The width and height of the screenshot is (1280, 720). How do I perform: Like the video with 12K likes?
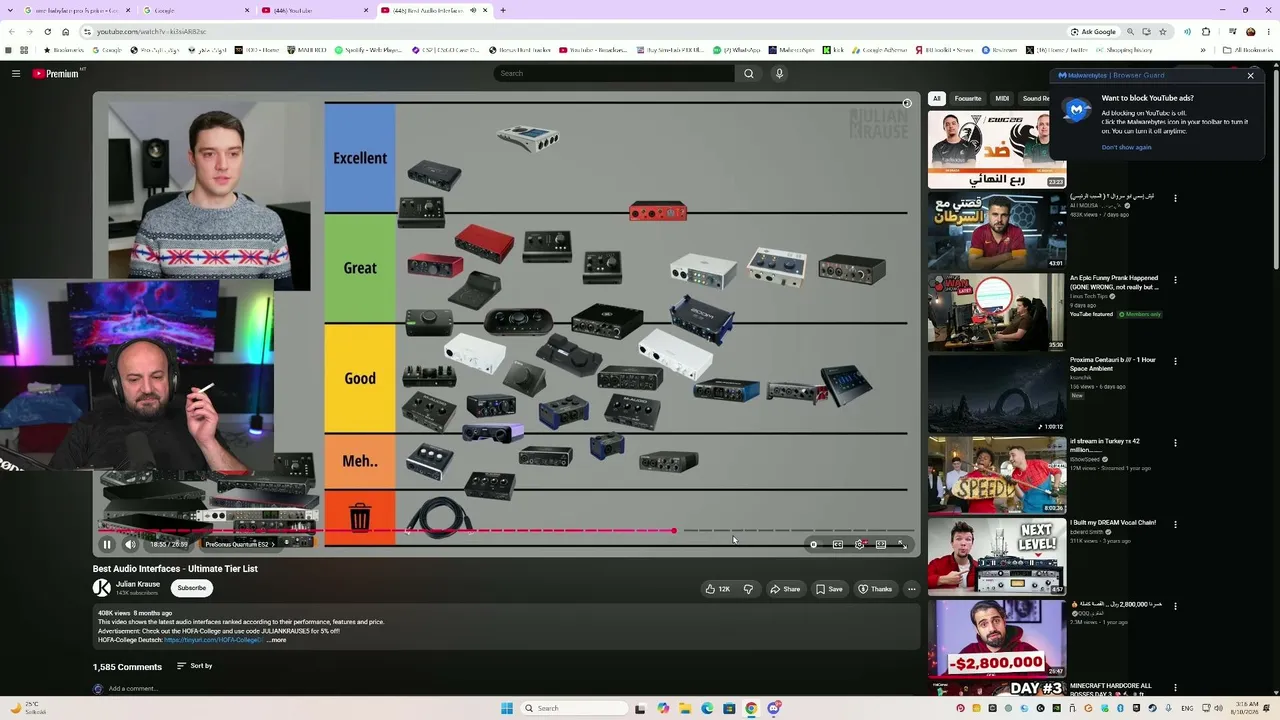(x=718, y=589)
